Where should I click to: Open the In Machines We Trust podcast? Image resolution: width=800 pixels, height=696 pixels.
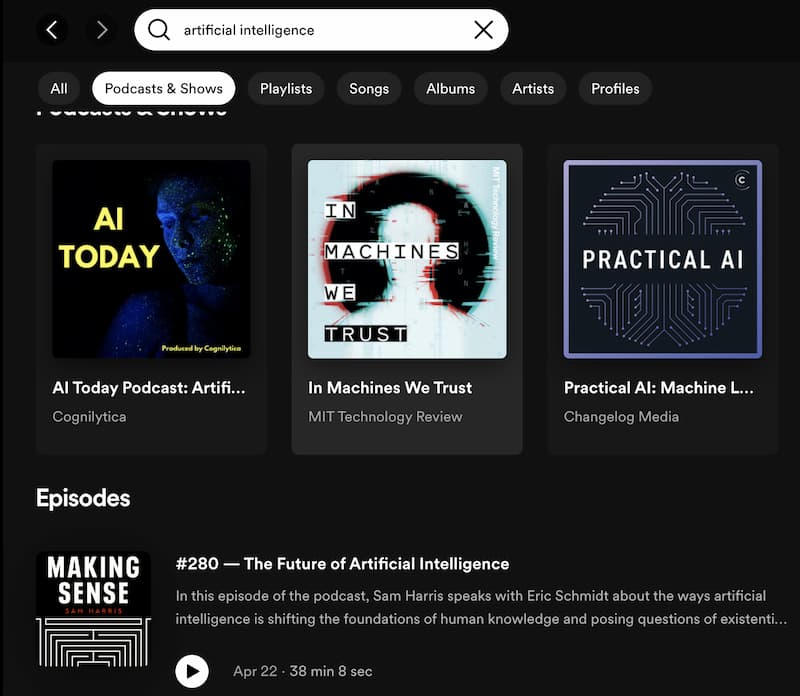407,260
